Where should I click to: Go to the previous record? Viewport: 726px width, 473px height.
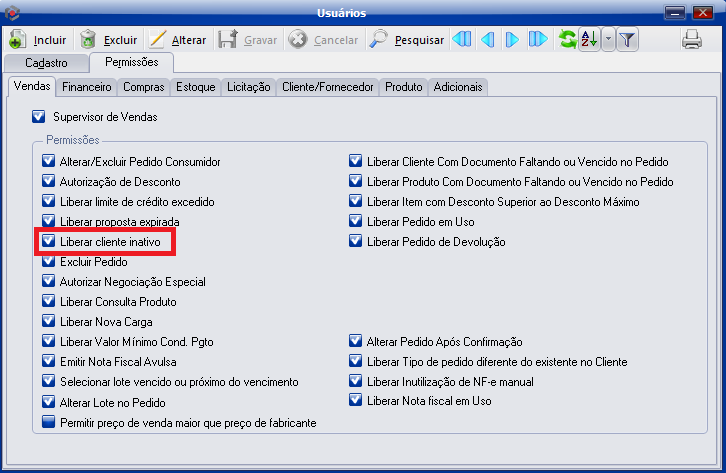coord(487,40)
